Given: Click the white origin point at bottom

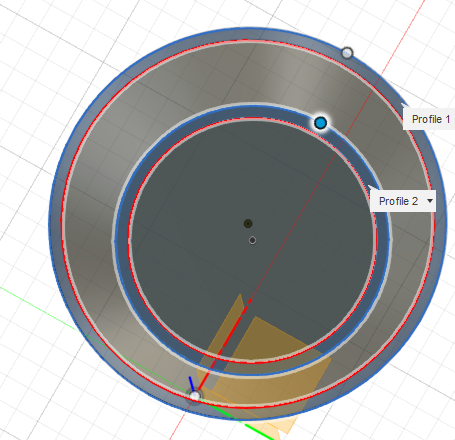Looking at the screenshot, I should click(195, 396).
